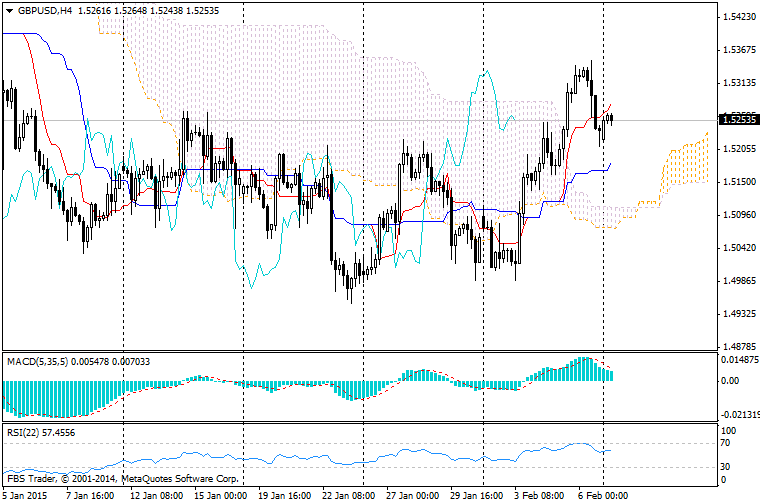Select the 1.51500 price axis label
This screenshot has height=504, width=760.
pos(736,182)
